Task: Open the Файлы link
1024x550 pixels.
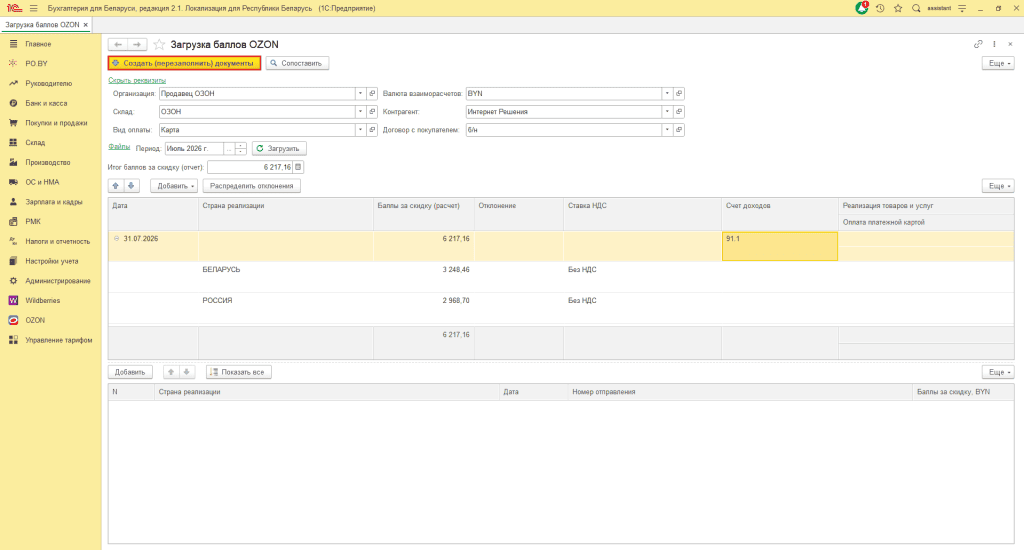Action: 119,147
